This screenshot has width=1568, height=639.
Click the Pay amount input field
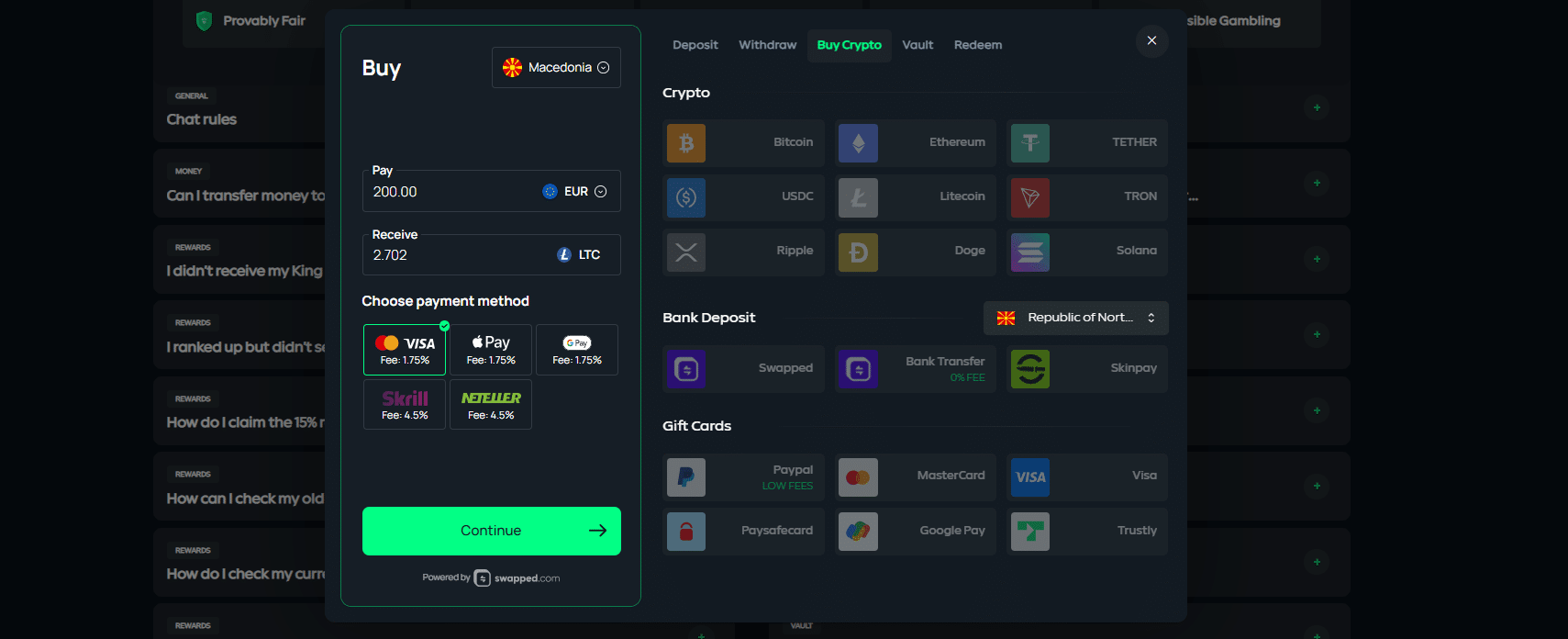[x=450, y=192]
